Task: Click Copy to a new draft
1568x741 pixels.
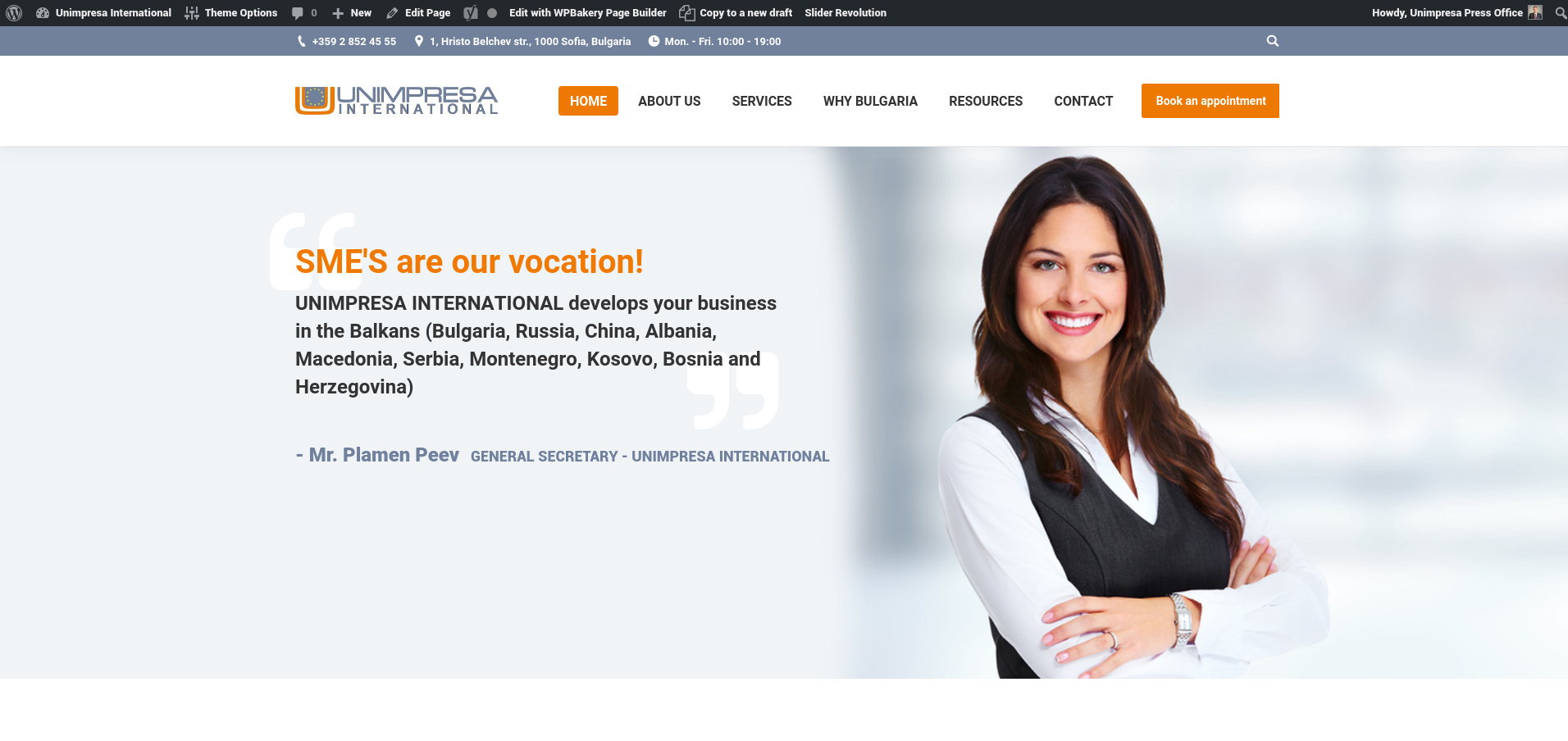Action: (736, 13)
